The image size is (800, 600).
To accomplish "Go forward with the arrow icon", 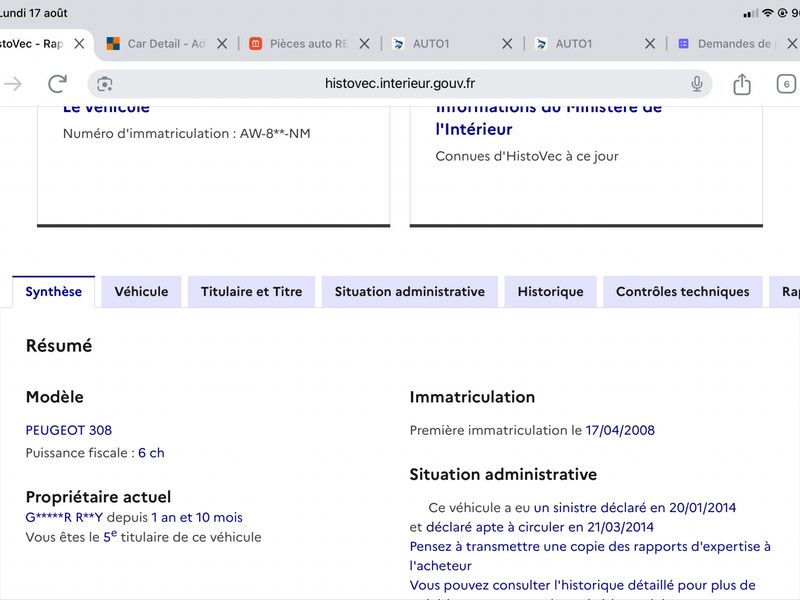I will point(13,84).
